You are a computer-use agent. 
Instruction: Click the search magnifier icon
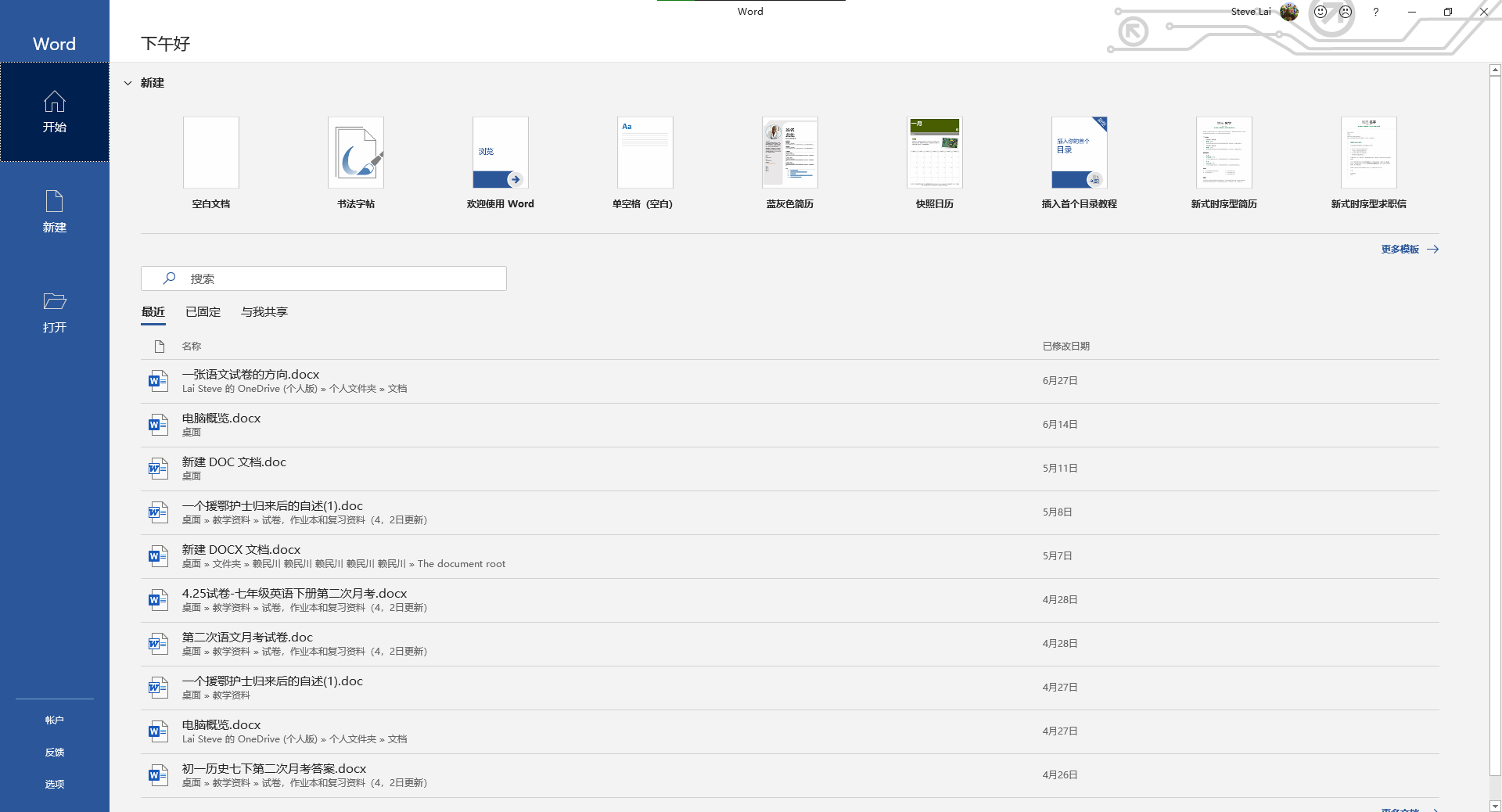(169, 278)
